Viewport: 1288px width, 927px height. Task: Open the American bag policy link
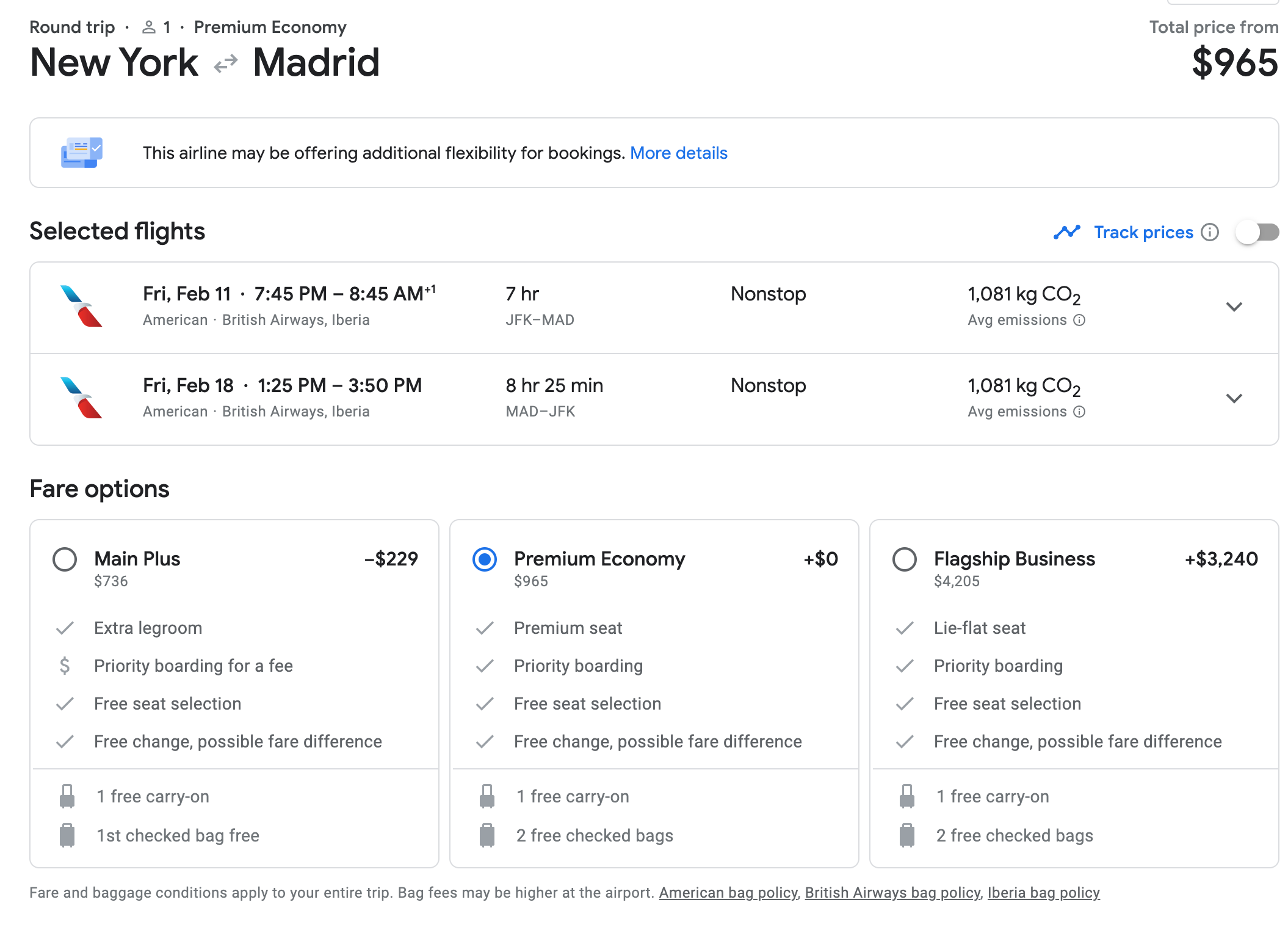point(728,893)
